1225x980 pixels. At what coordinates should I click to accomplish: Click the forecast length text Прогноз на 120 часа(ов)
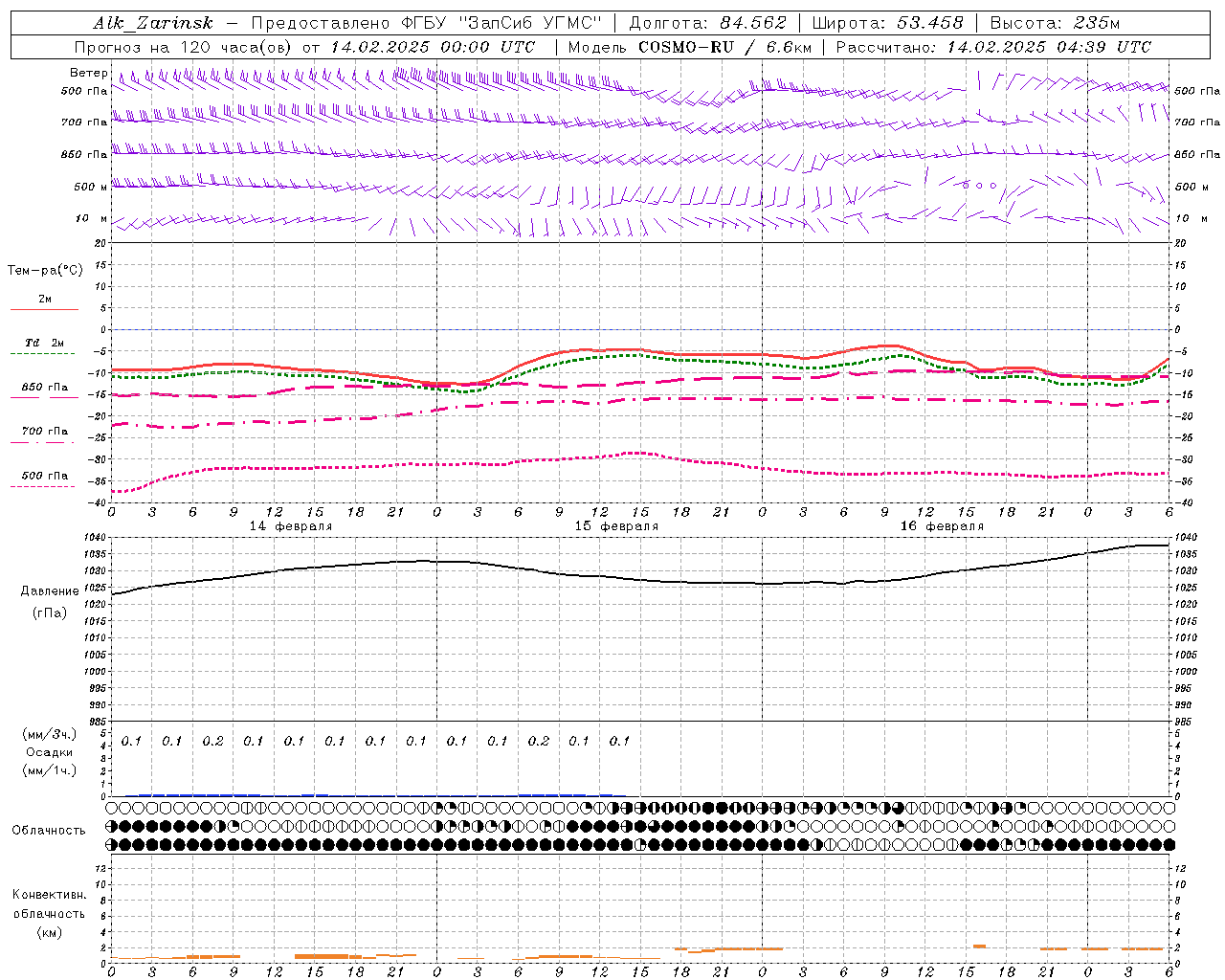click(x=184, y=47)
